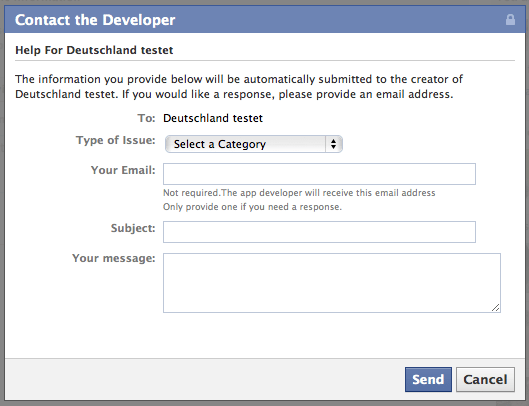
Task: Click into the Subject text field
Action: click(319, 232)
